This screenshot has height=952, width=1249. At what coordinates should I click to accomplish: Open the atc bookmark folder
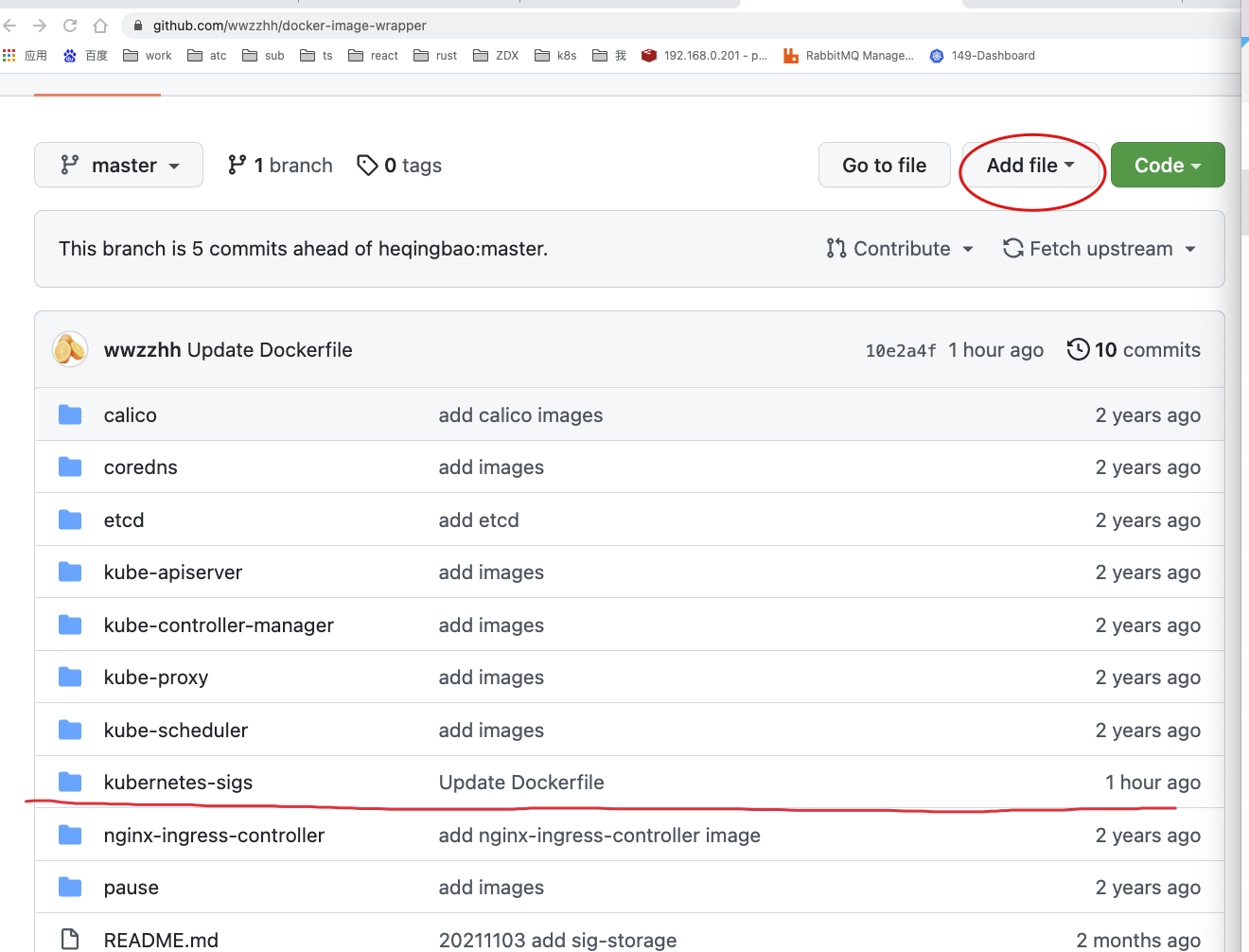(x=207, y=56)
